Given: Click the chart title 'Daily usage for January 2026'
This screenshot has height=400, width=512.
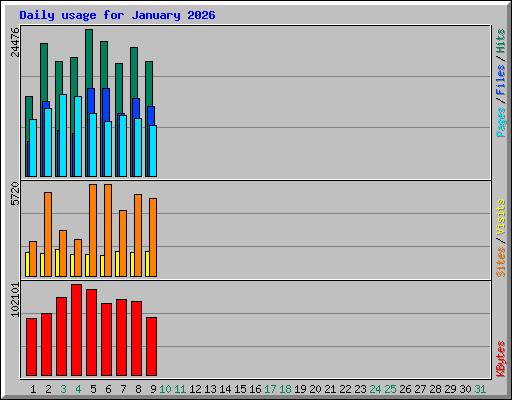Looking at the screenshot, I should coord(117,15).
